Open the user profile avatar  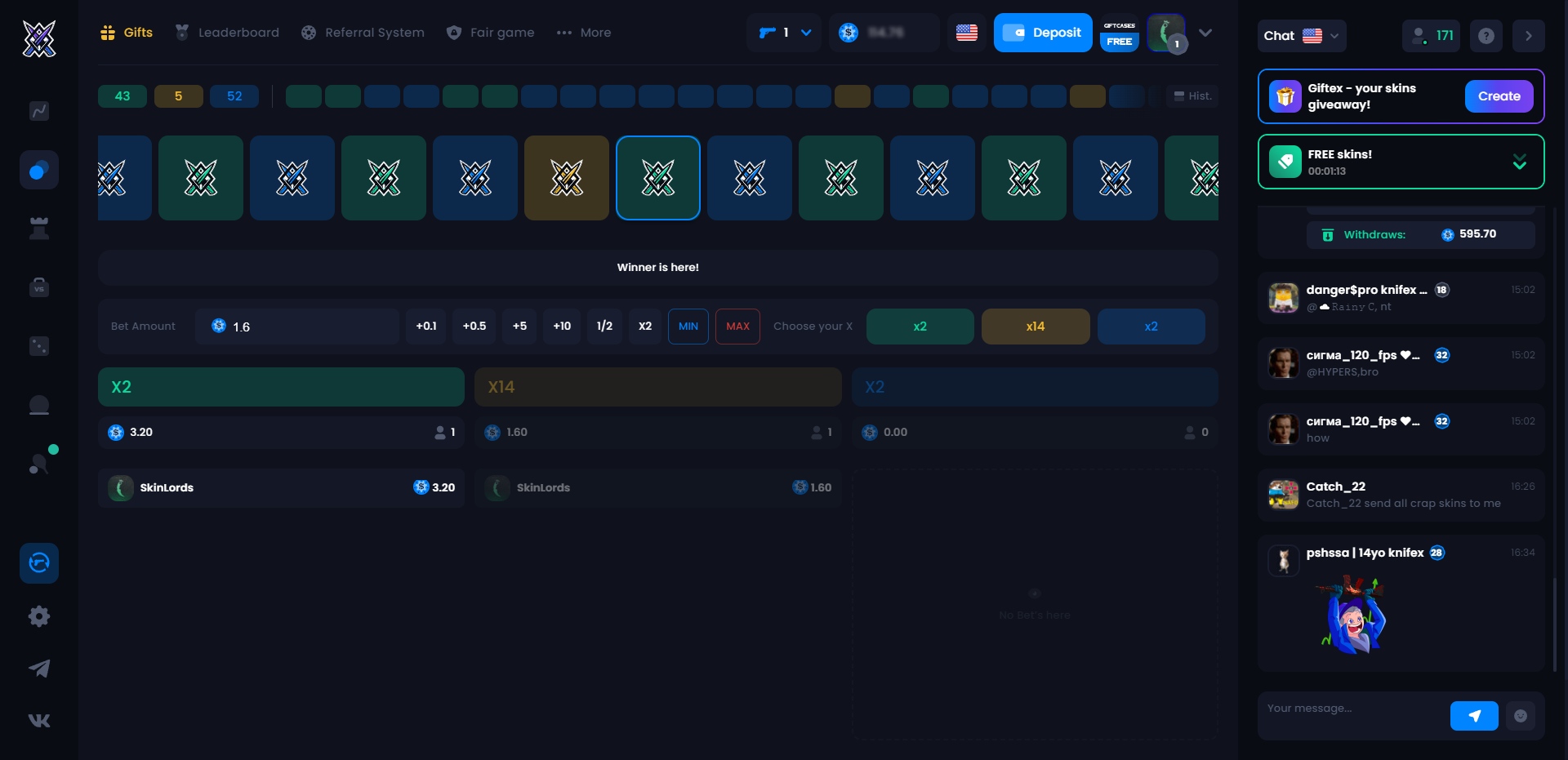[x=1166, y=33]
